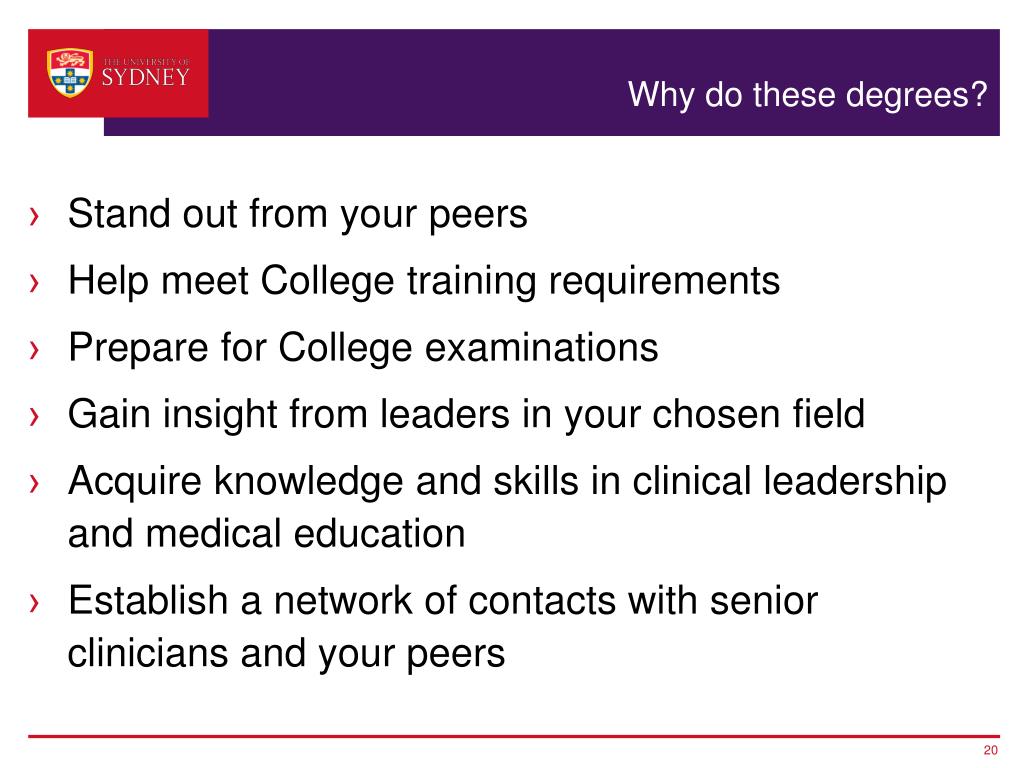Select the 'and medical education' text line

(x=266, y=534)
